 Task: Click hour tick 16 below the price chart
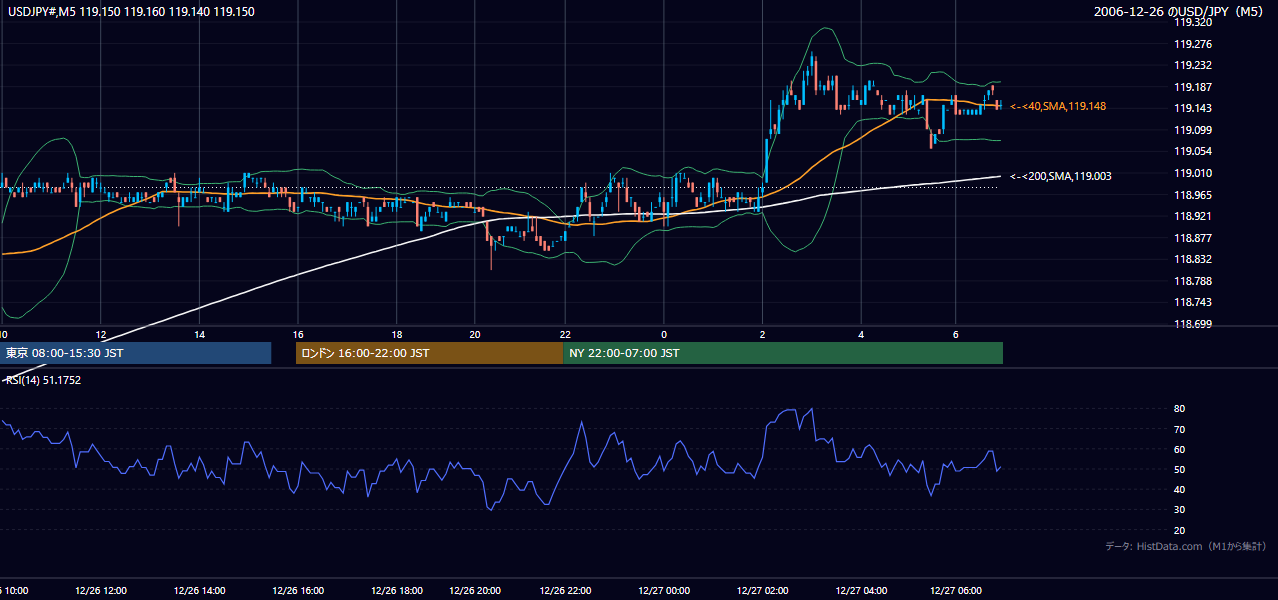pos(298,334)
